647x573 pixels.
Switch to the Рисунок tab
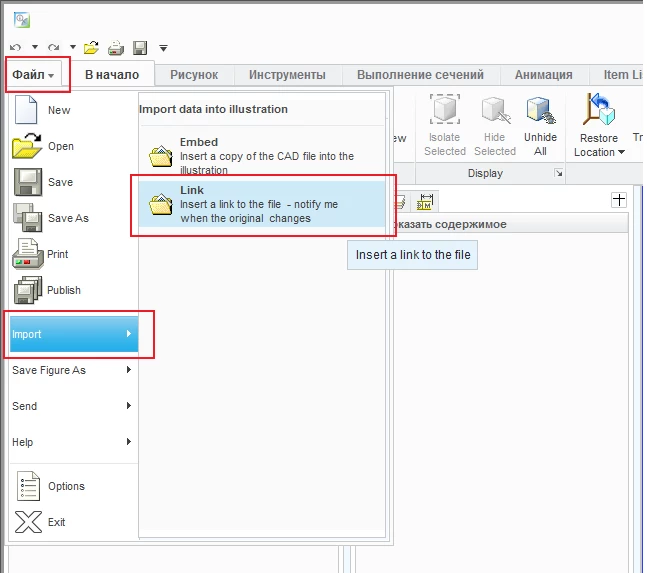point(194,75)
